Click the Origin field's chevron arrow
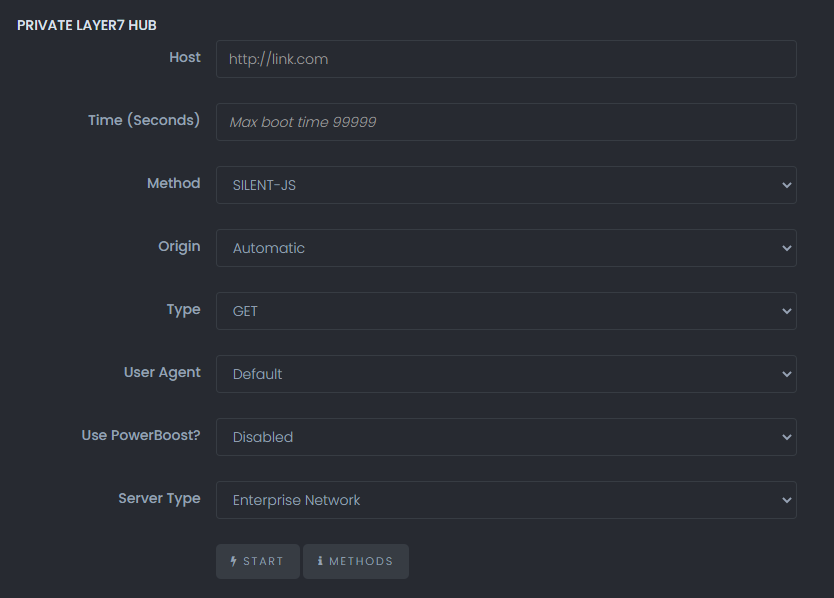Image resolution: width=834 pixels, height=598 pixels. [786, 248]
